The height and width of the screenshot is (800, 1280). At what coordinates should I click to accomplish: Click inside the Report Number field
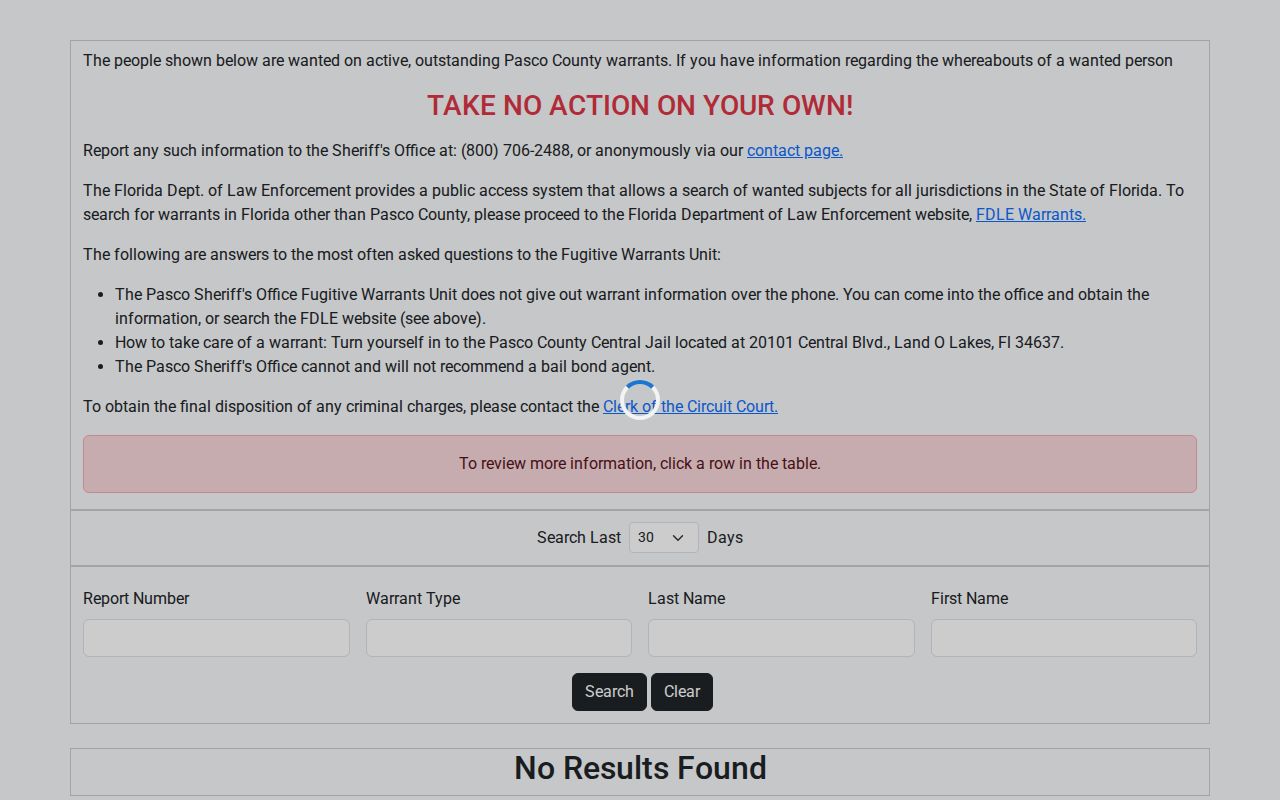(216, 638)
